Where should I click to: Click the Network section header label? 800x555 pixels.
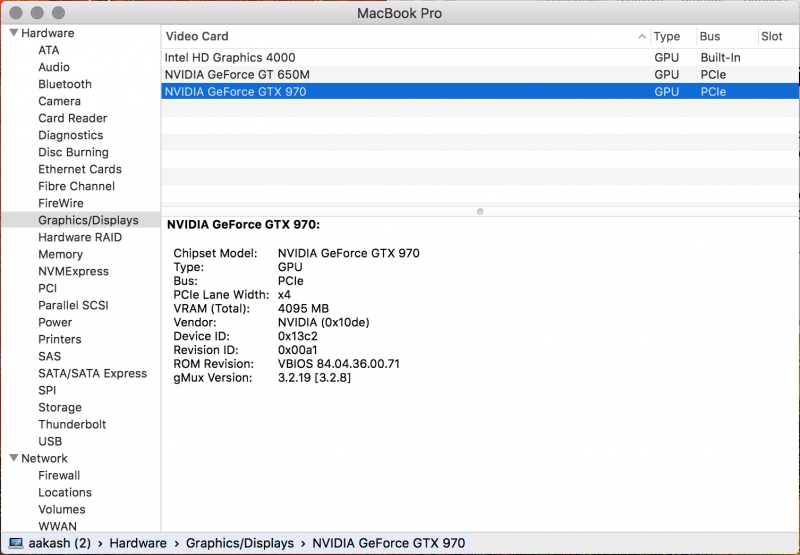coord(44,458)
